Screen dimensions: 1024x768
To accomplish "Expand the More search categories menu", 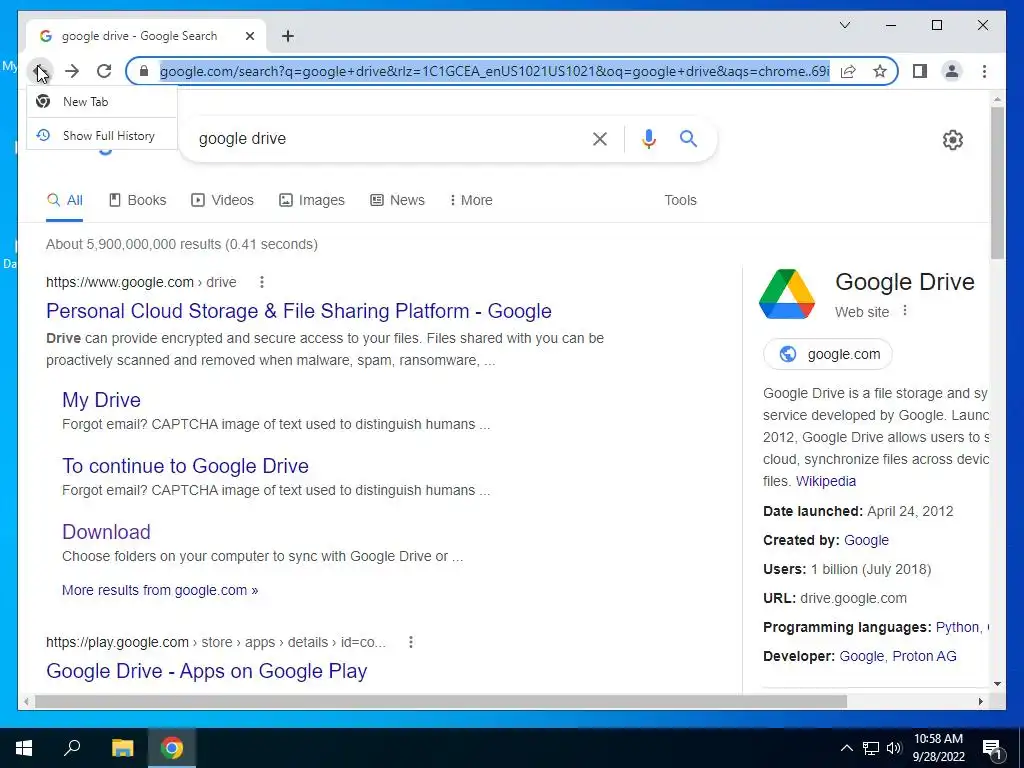I will (471, 200).
